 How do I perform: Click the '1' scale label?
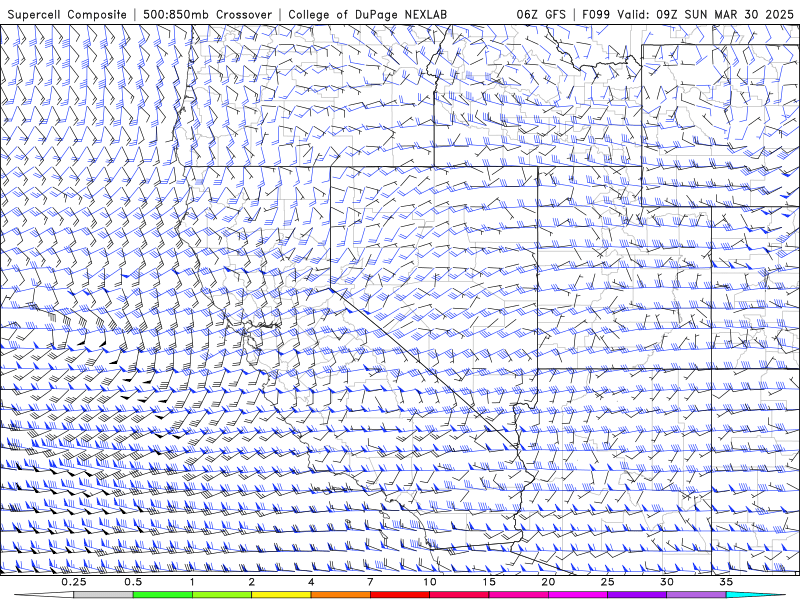tap(192, 582)
